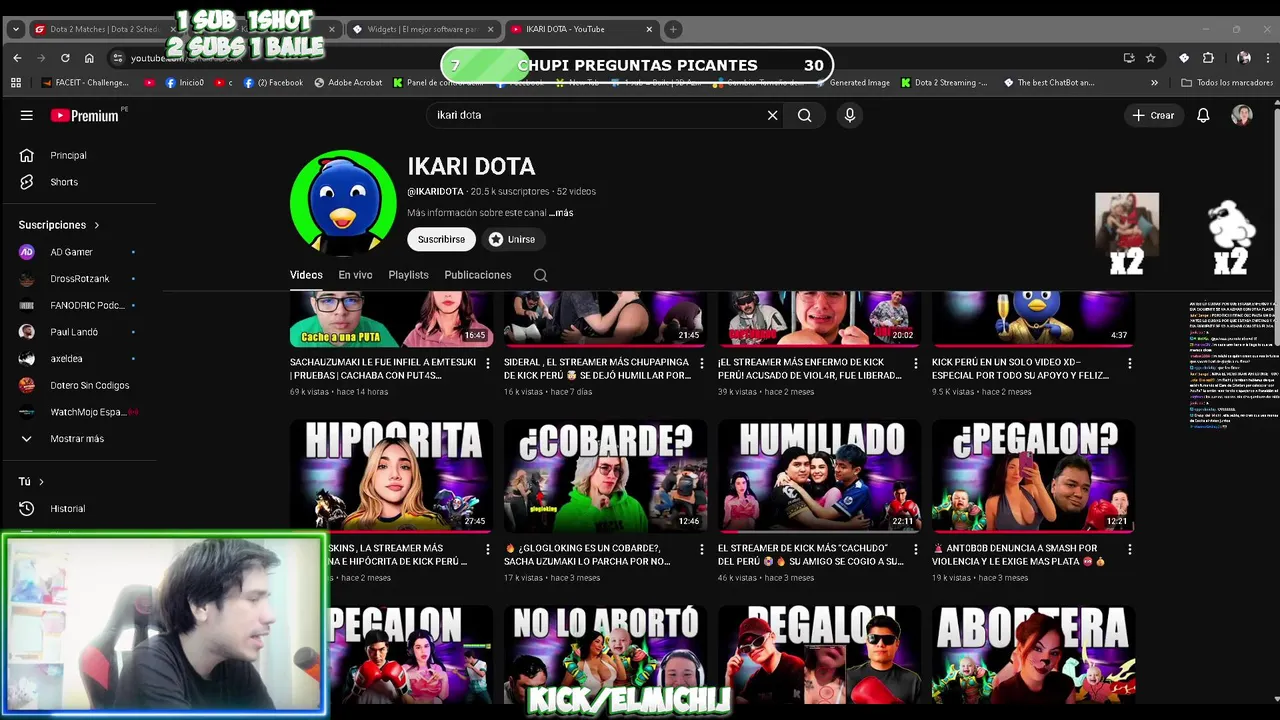Expand the Suscripciones section
The height and width of the screenshot is (720, 1280).
point(59,225)
